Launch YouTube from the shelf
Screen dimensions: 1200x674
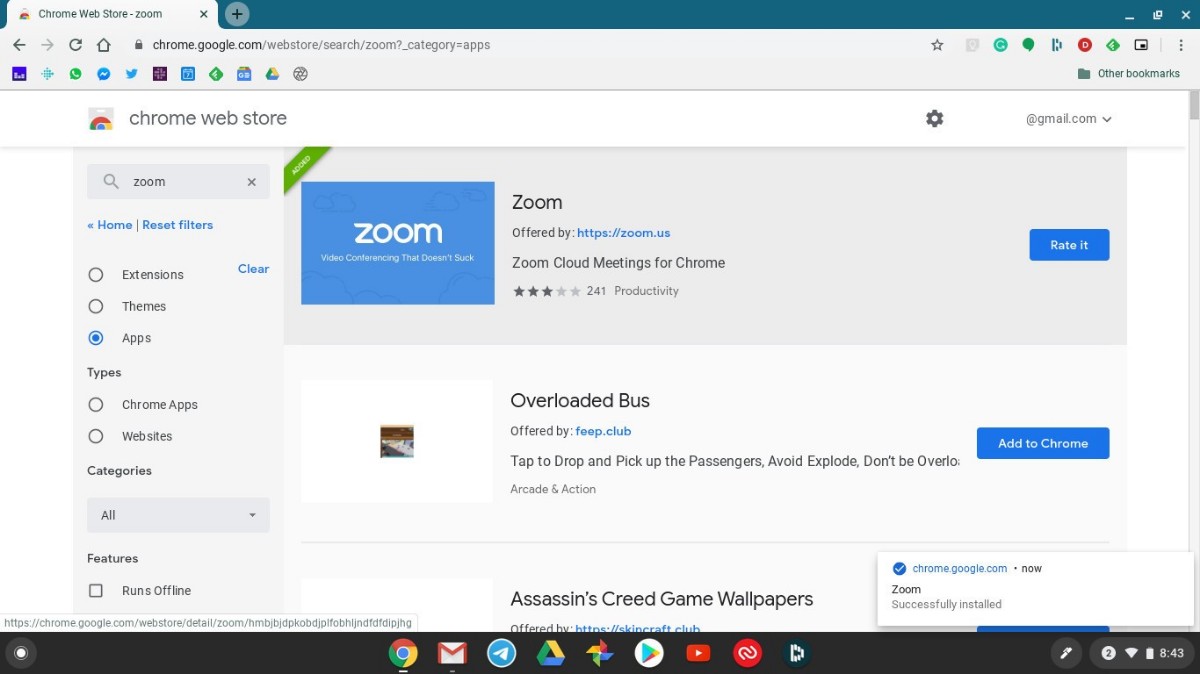(x=698, y=653)
